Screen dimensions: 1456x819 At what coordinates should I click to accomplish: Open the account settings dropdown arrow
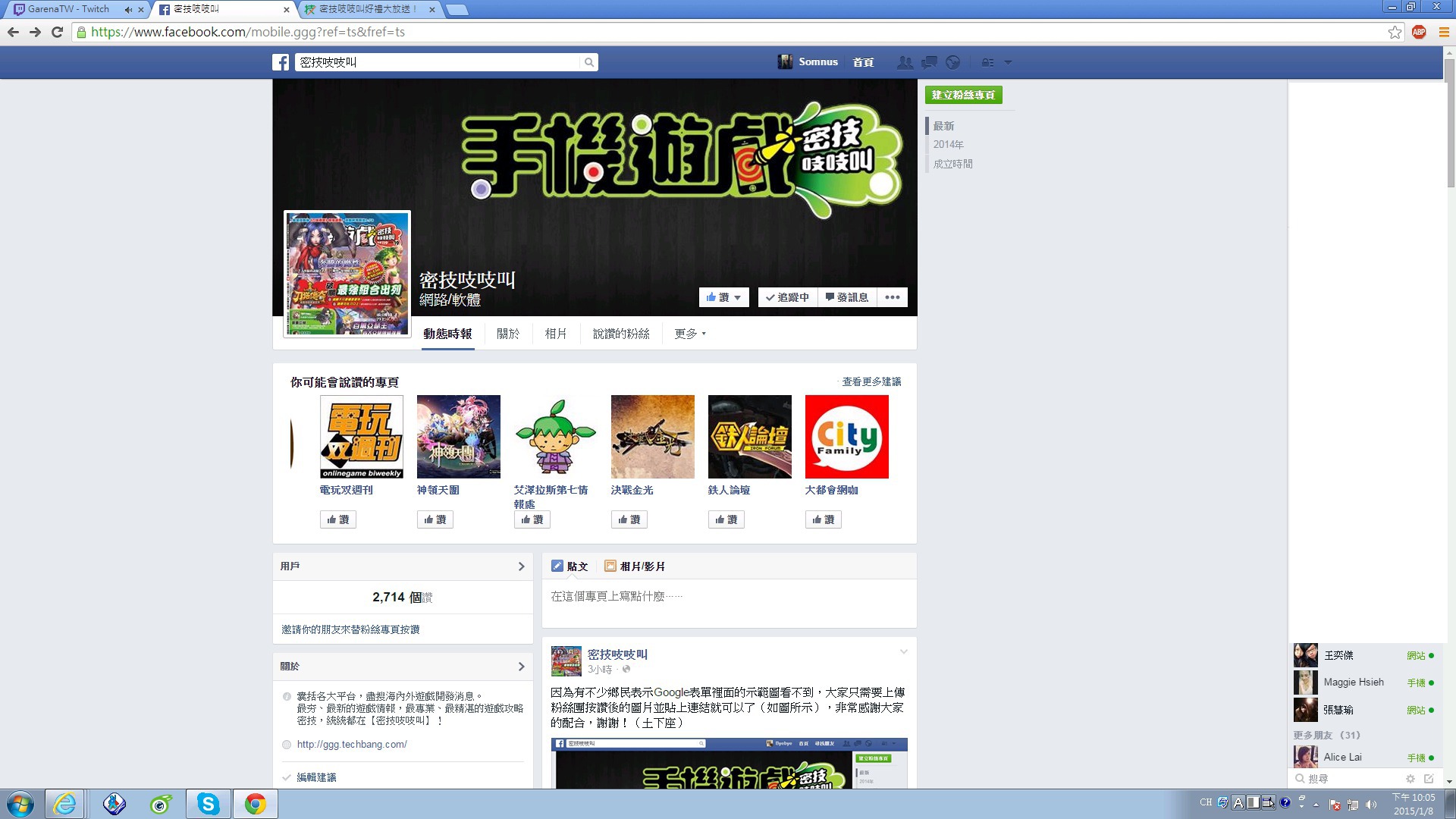point(1008,62)
